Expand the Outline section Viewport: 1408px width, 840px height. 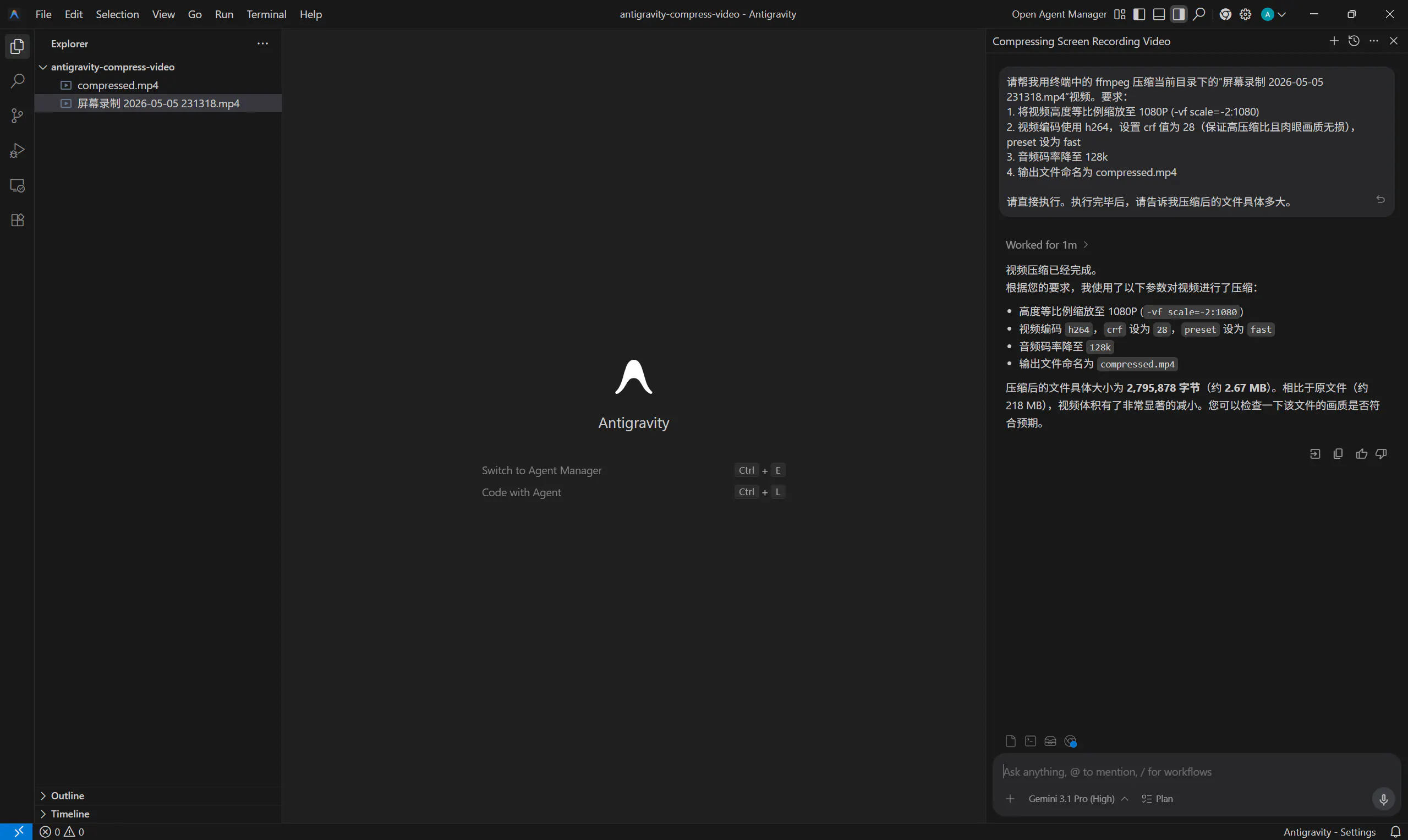coord(158,795)
